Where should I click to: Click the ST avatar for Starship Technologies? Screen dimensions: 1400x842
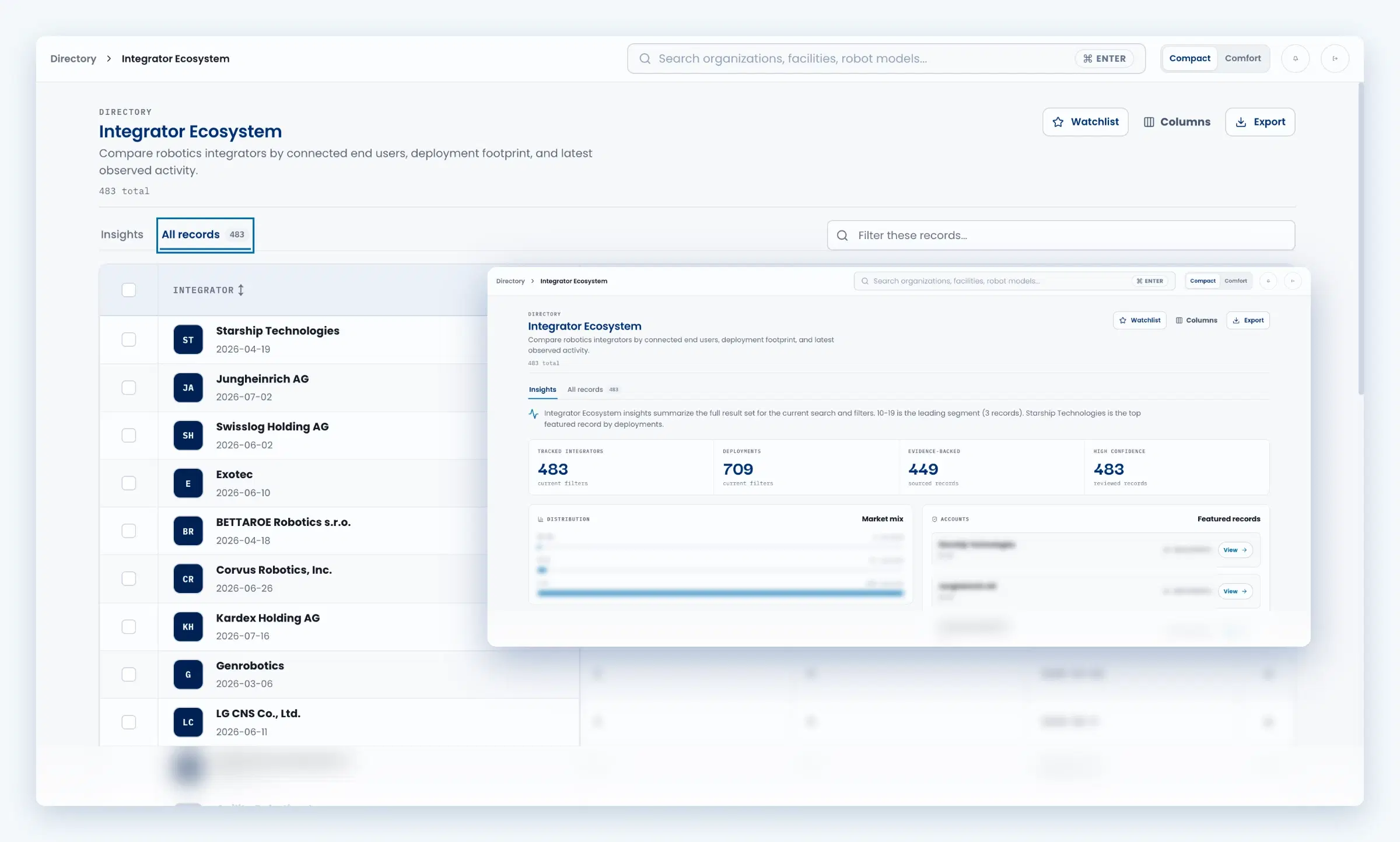188,340
